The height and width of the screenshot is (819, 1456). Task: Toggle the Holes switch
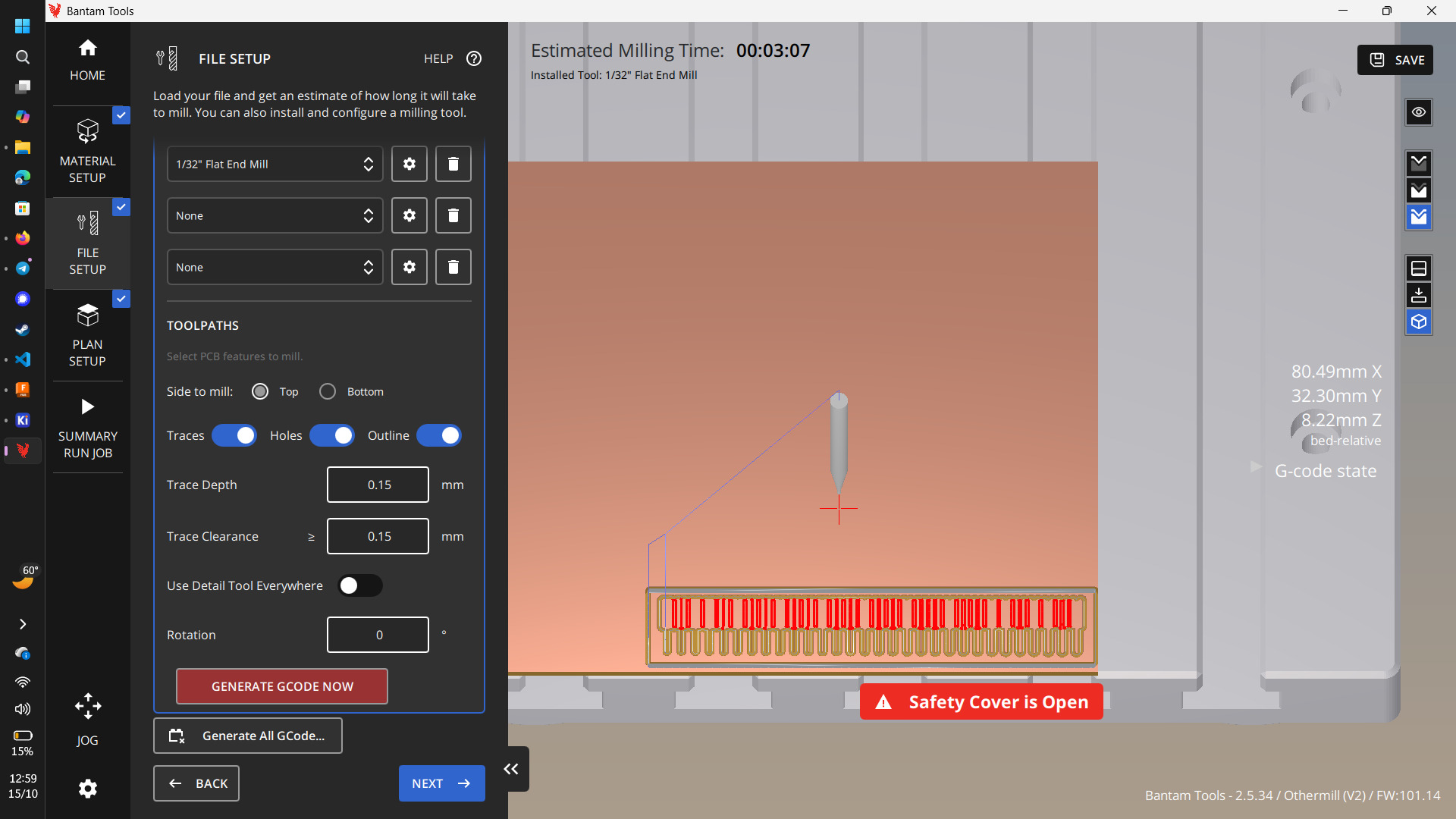pyautogui.click(x=332, y=435)
